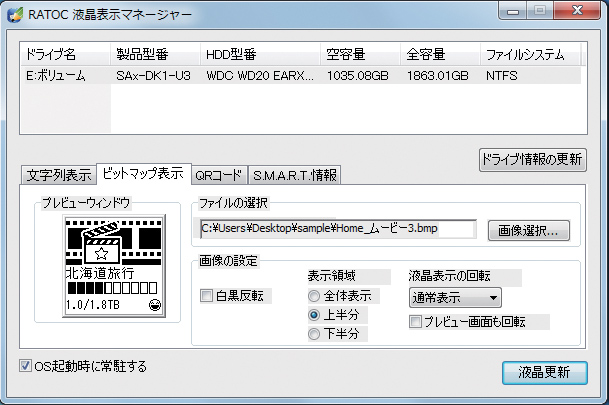Screen dimensions: 609x405
Task: Click the ドライブ情報の更新 button
Action: (532, 159)
